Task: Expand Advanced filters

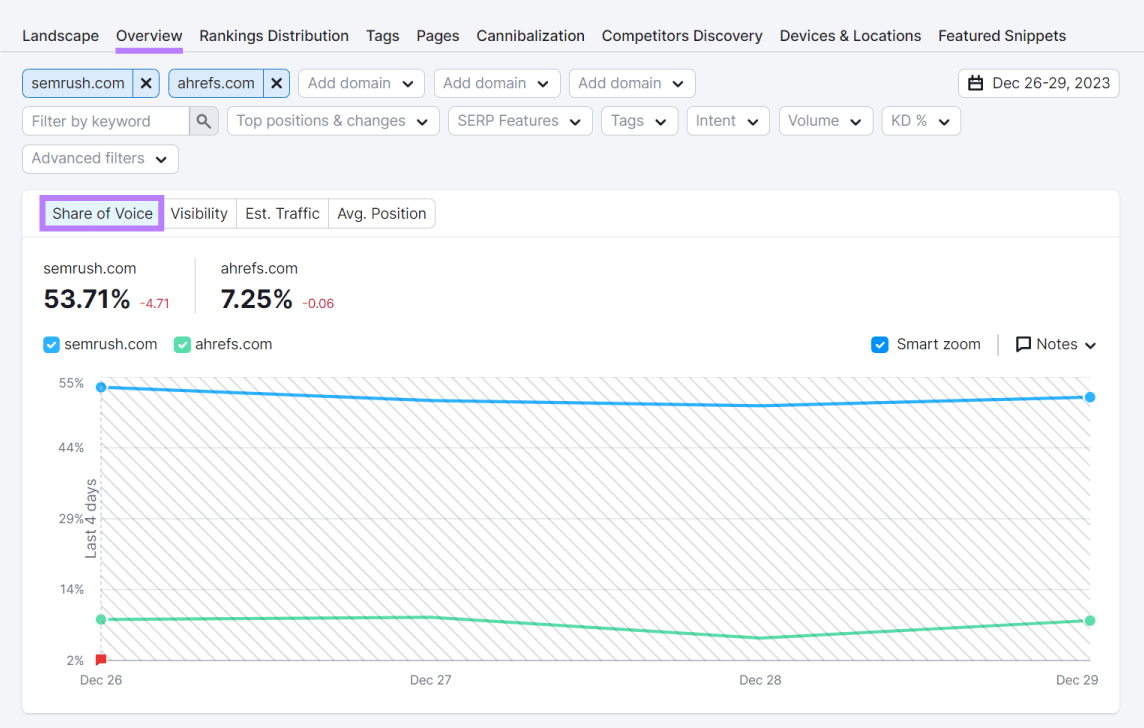Action: pos(100,159)
